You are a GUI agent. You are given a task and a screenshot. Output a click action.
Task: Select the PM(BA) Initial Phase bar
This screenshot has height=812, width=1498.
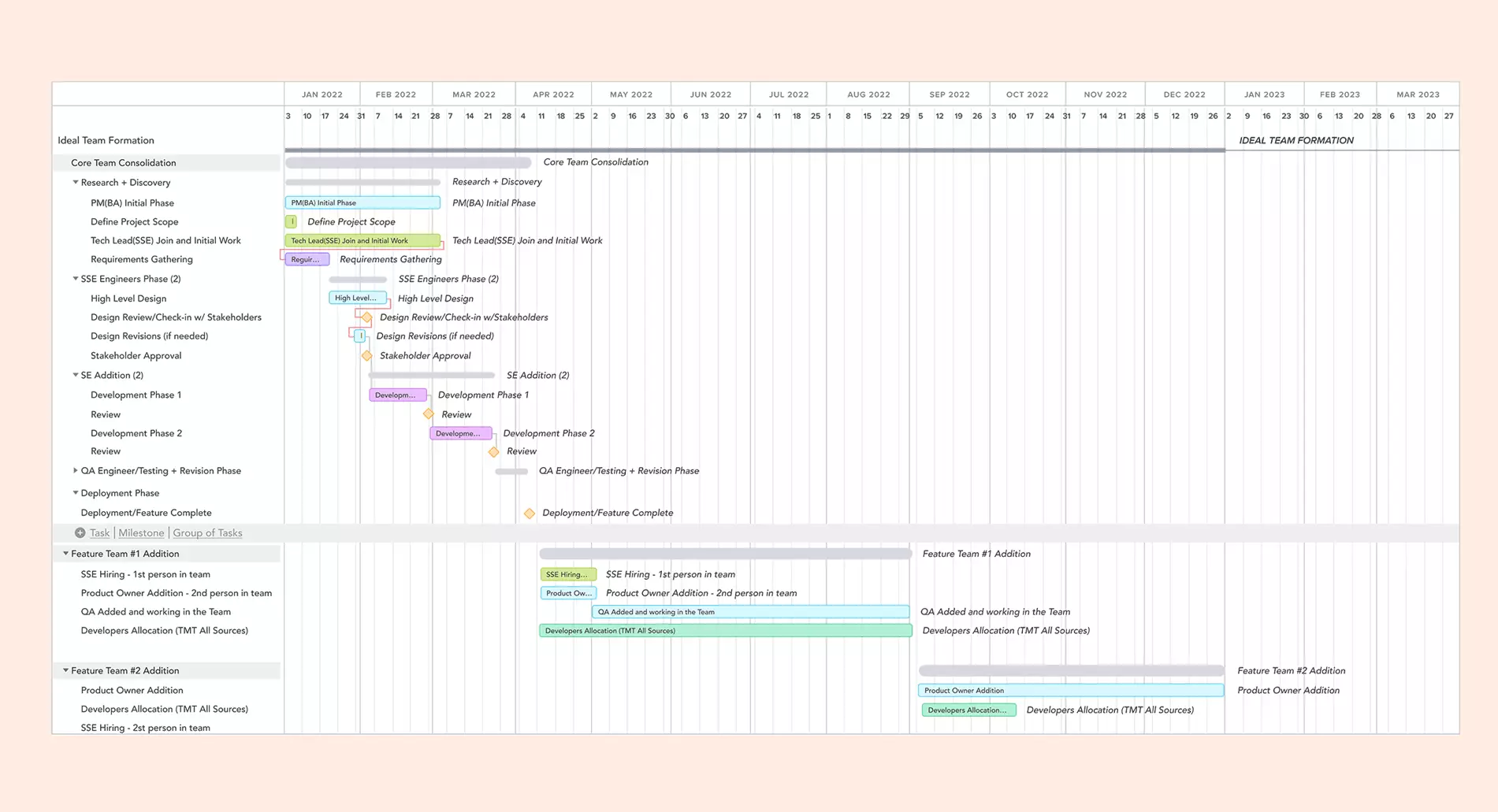[362, 203]
